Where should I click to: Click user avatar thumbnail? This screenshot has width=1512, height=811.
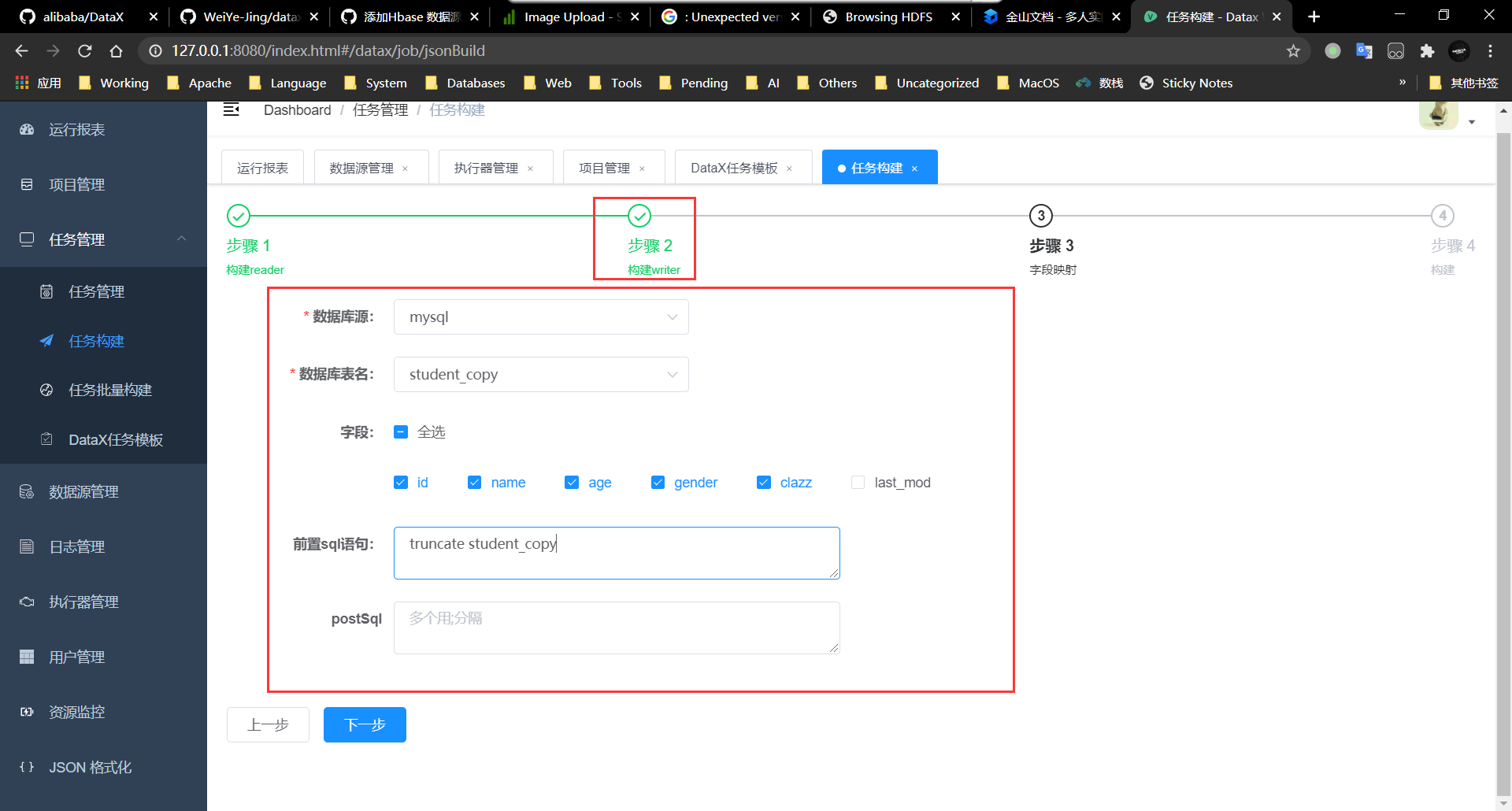(1438, 115)
